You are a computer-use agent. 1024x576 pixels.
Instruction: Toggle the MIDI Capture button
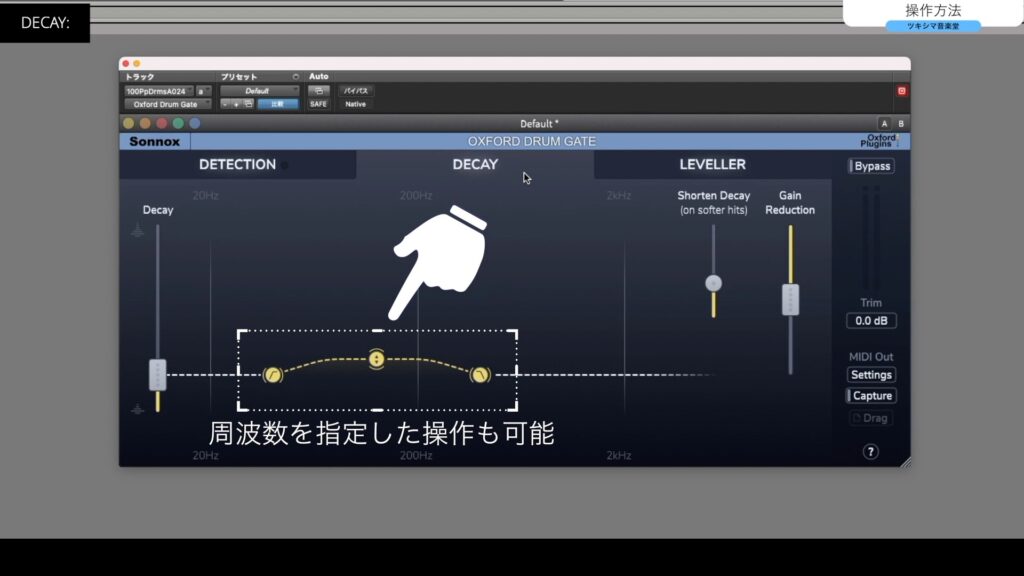click(871, 396)
